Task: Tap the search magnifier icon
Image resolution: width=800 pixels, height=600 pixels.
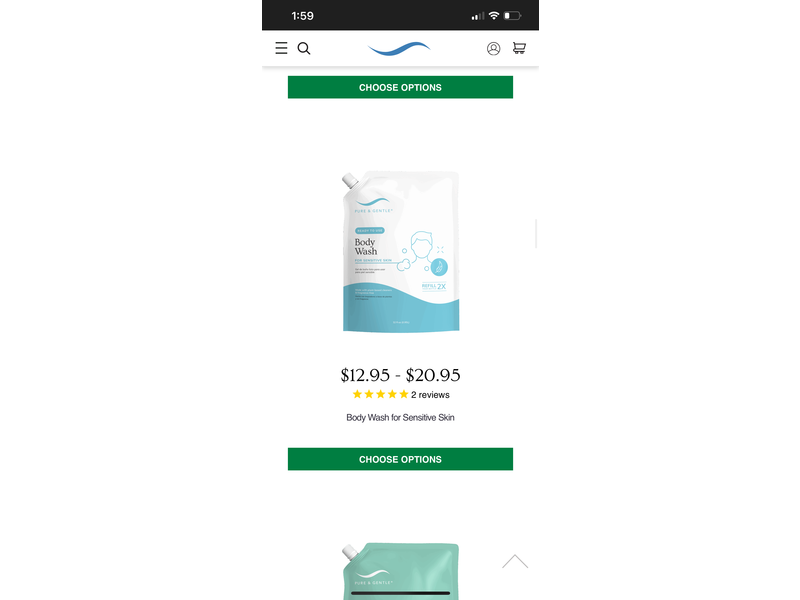Action: (304, 48)
